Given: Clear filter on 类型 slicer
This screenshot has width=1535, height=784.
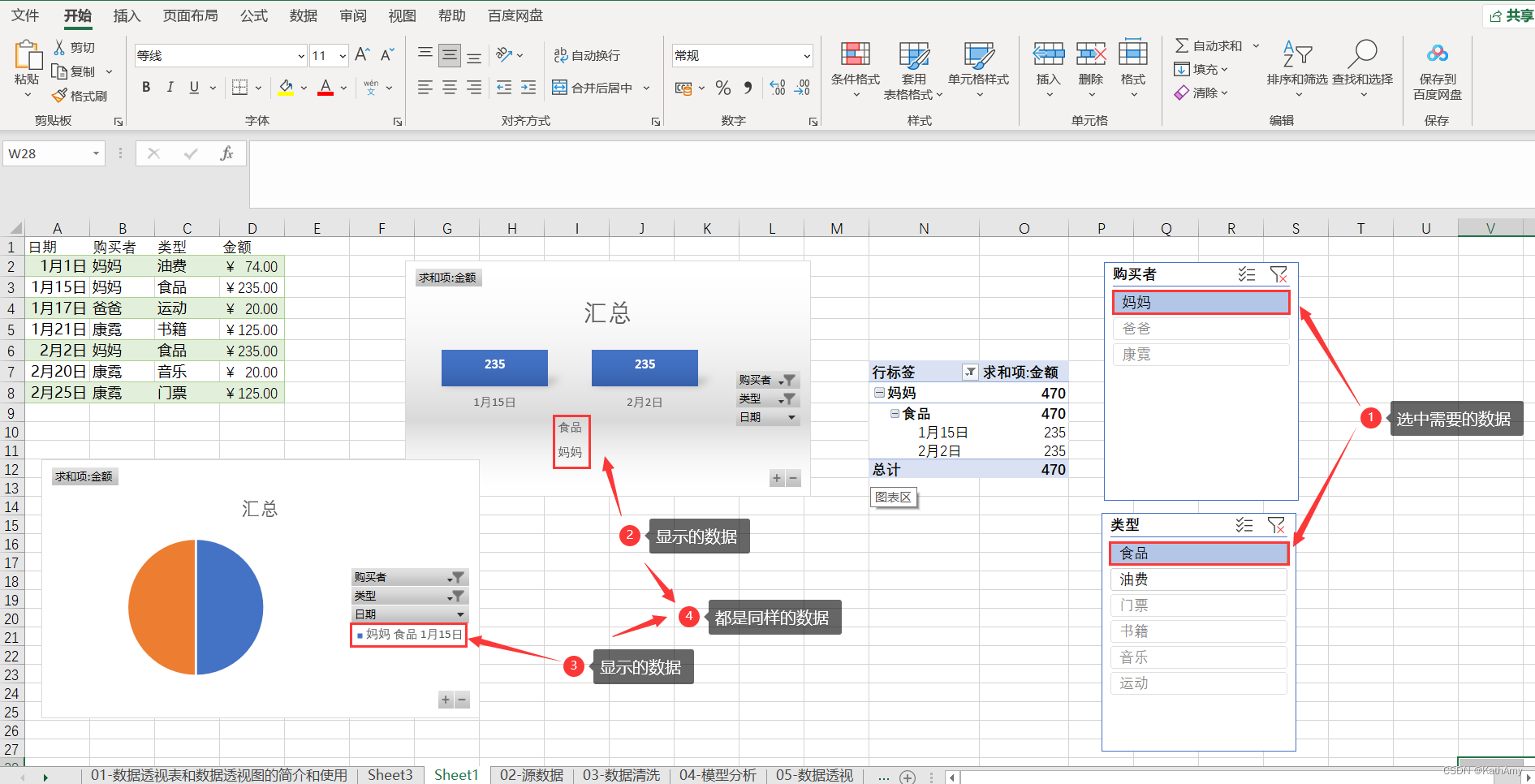Looking at the screenshot, I should [1276, 525].
